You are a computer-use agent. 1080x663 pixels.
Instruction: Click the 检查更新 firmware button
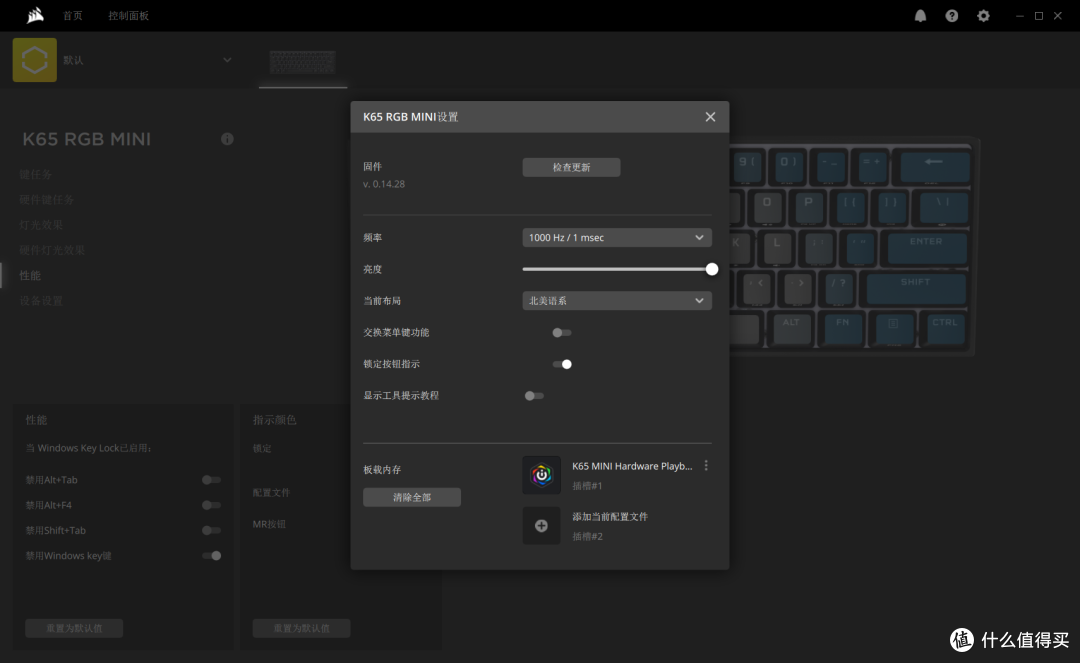point(571,167)
